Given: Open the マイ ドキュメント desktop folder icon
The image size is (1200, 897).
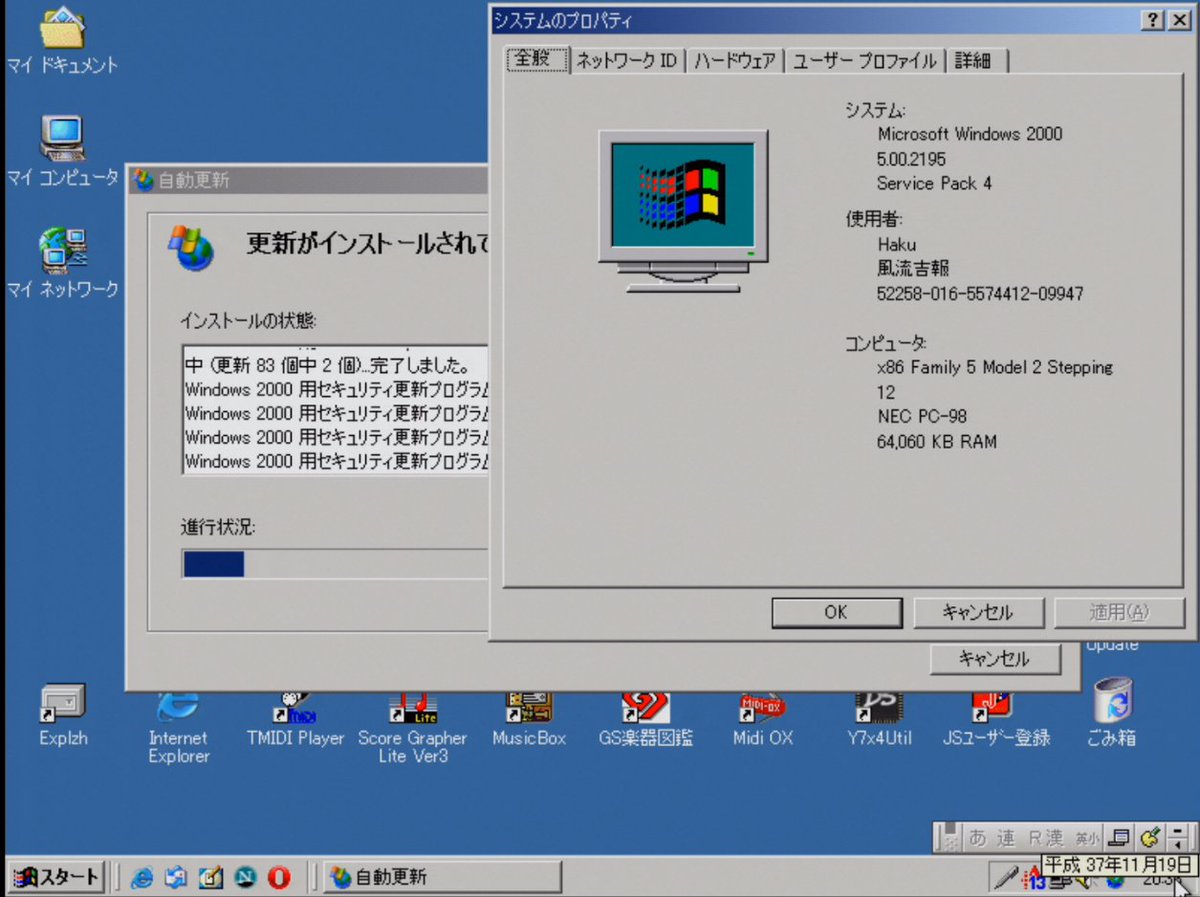Looking at the screenshot, I should pyautogui.click(x=61, y=41).
